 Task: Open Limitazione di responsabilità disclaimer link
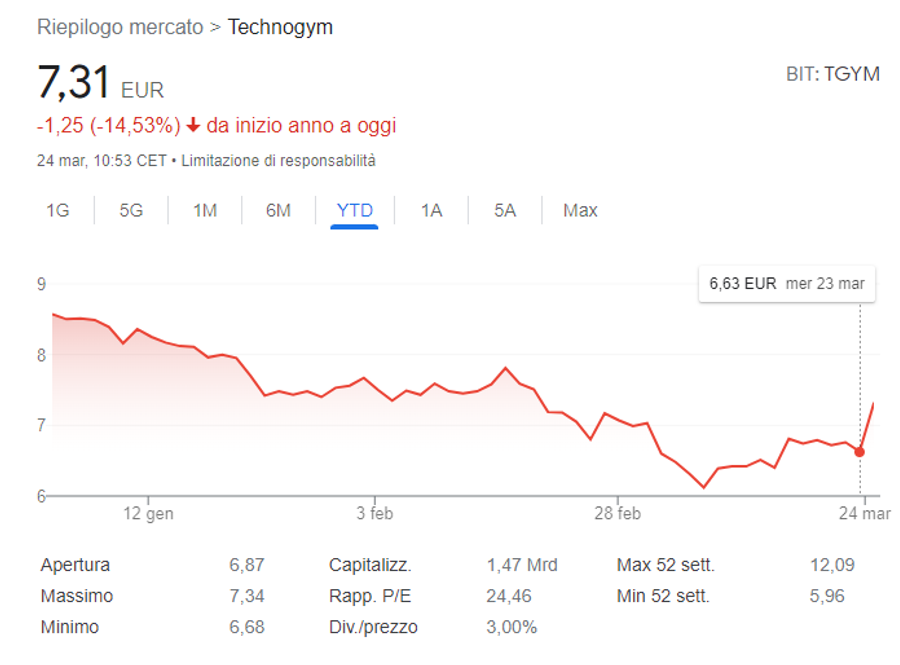(278, 161)
